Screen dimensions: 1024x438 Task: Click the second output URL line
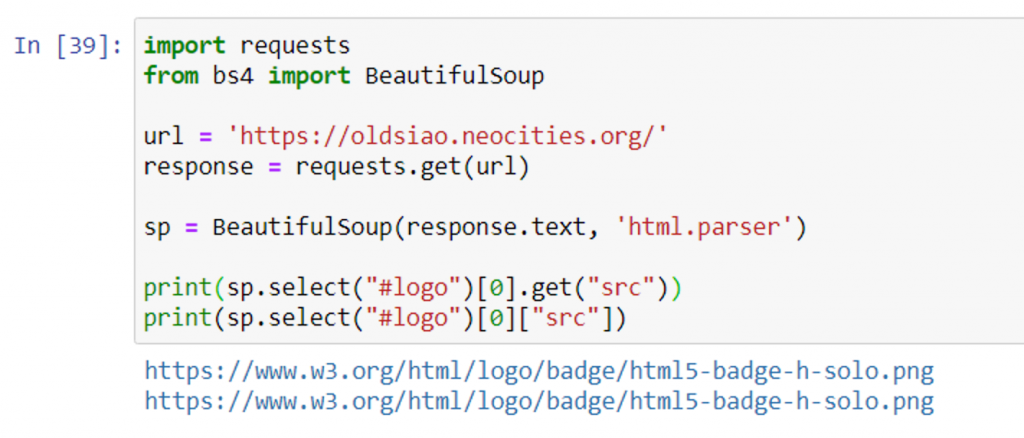click(x=539, y=402)
